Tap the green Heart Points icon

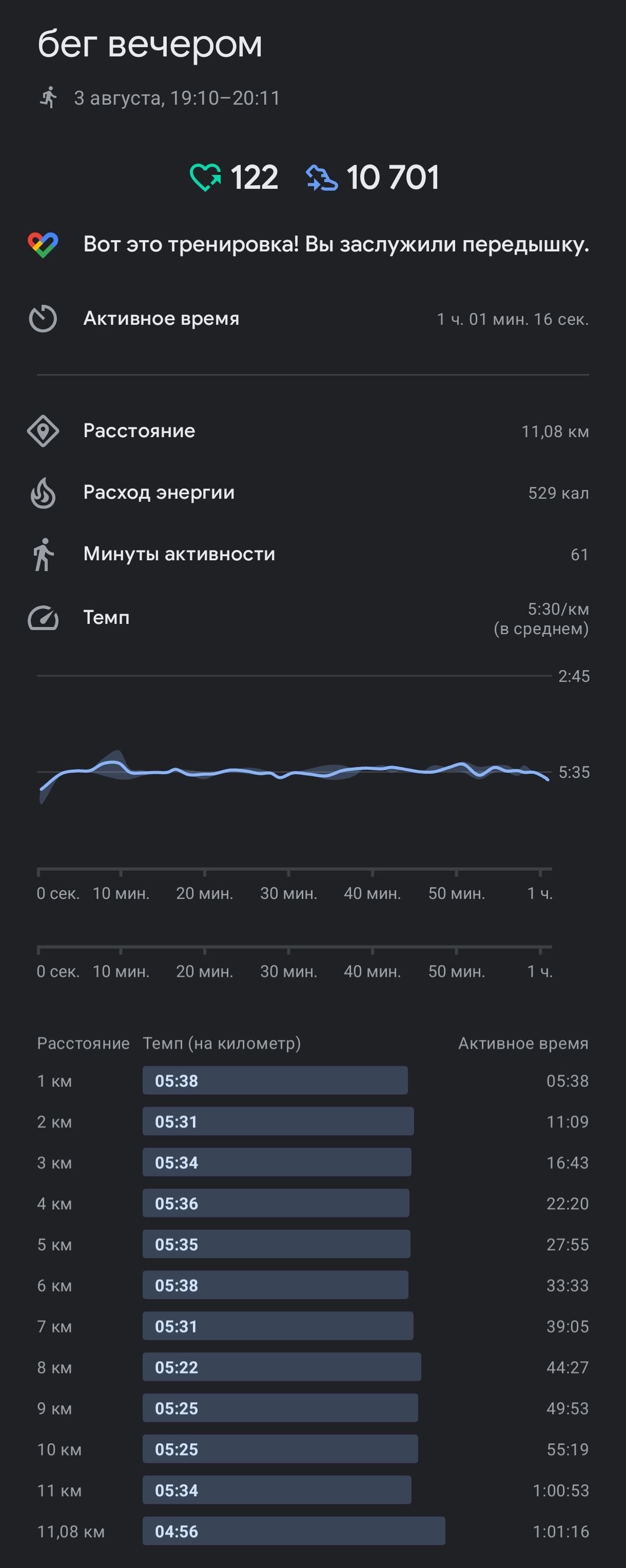point(206,178)
